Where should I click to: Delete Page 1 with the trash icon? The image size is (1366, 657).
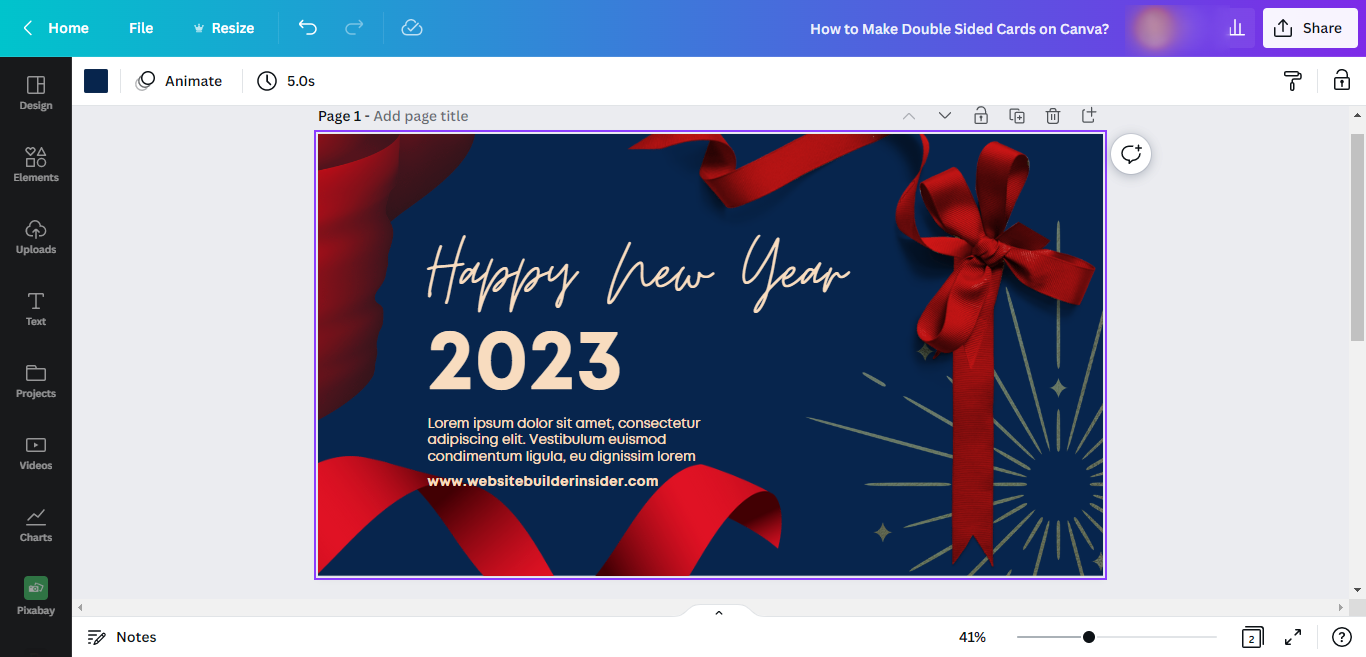point(1053,116)
